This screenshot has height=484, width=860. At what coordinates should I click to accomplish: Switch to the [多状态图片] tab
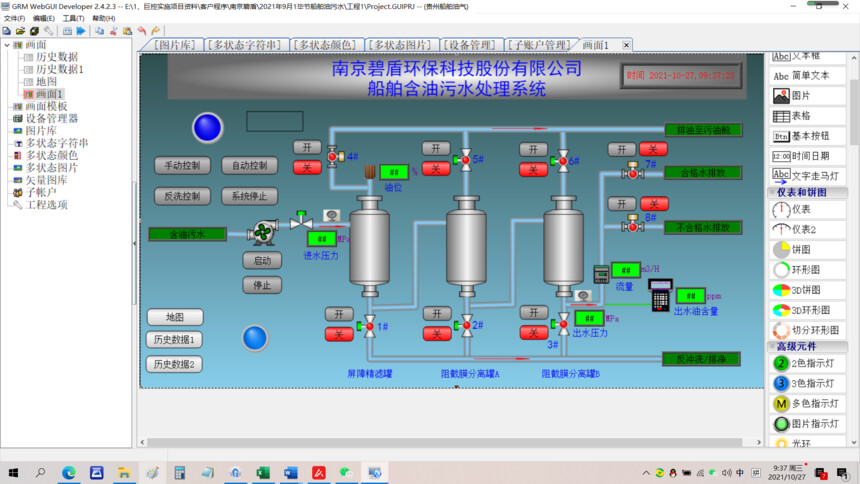point(400,45)
